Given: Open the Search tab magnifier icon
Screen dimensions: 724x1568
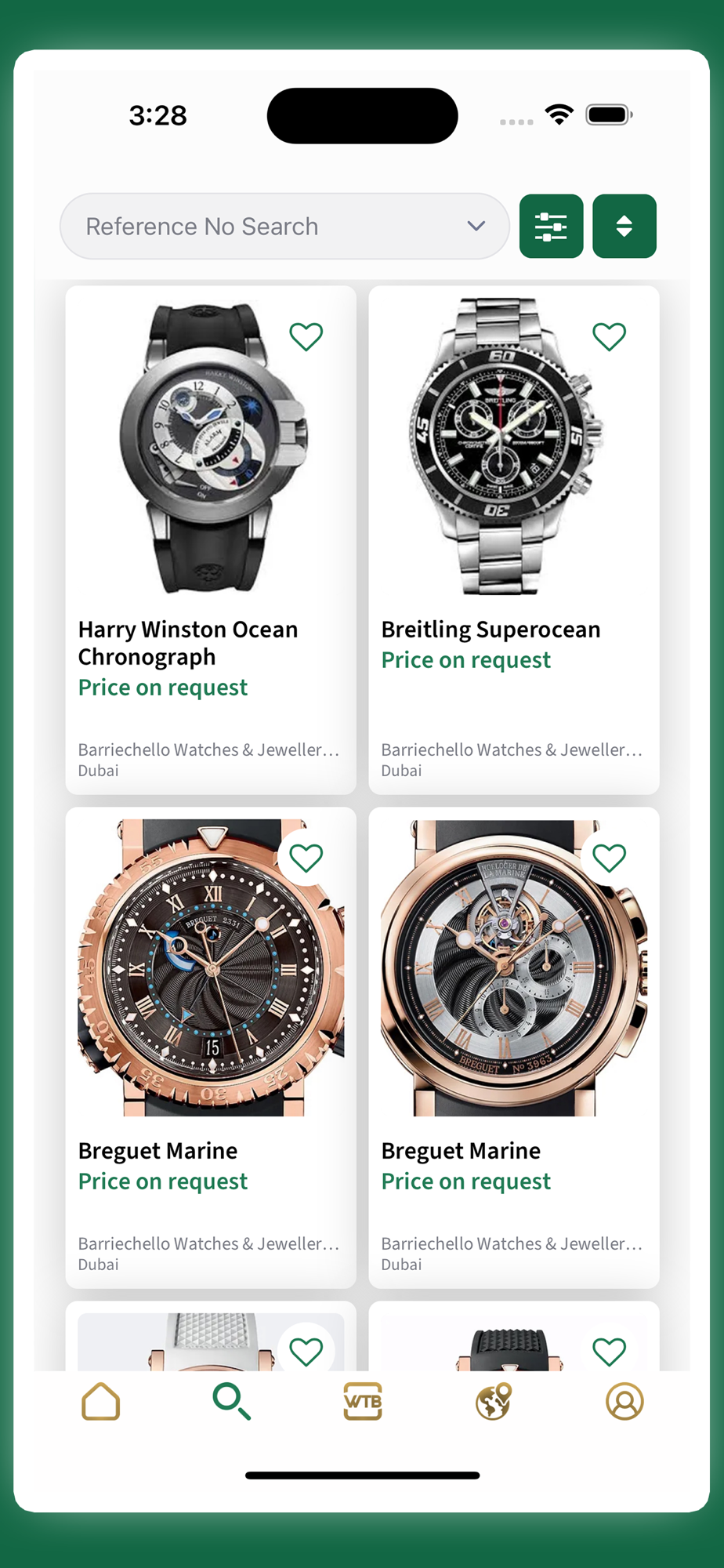Looking at the screenshot, I should [232, 1401].
